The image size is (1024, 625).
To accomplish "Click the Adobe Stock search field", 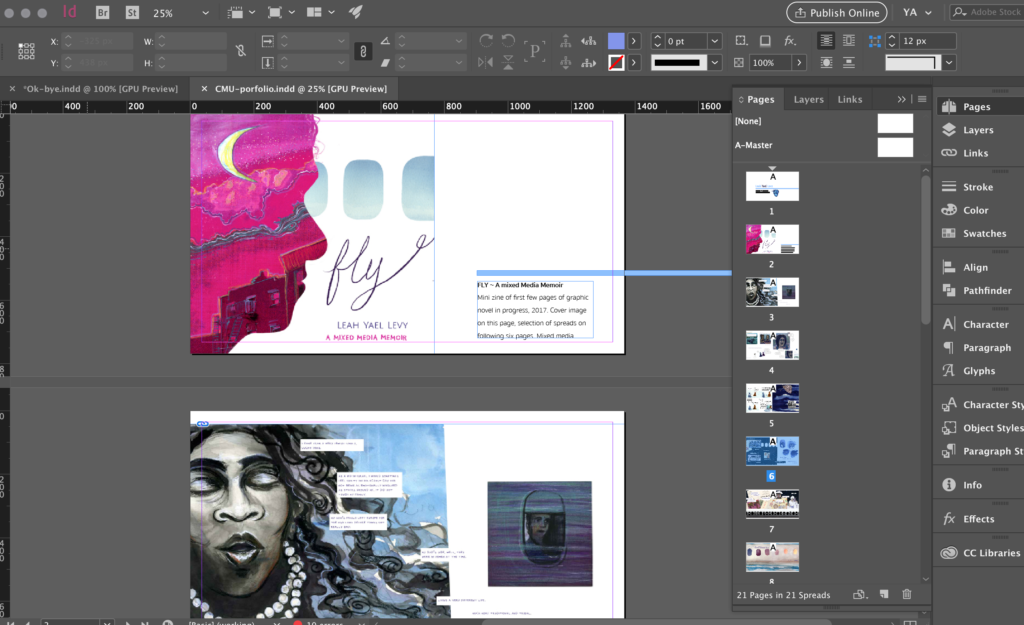I will point(986,12).
